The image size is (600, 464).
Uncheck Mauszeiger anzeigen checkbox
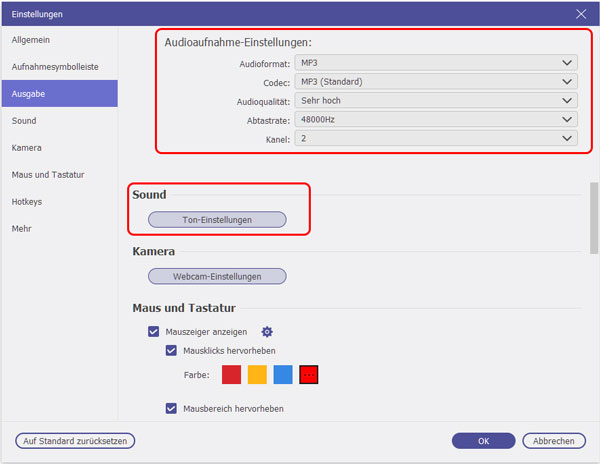(153, 331)
